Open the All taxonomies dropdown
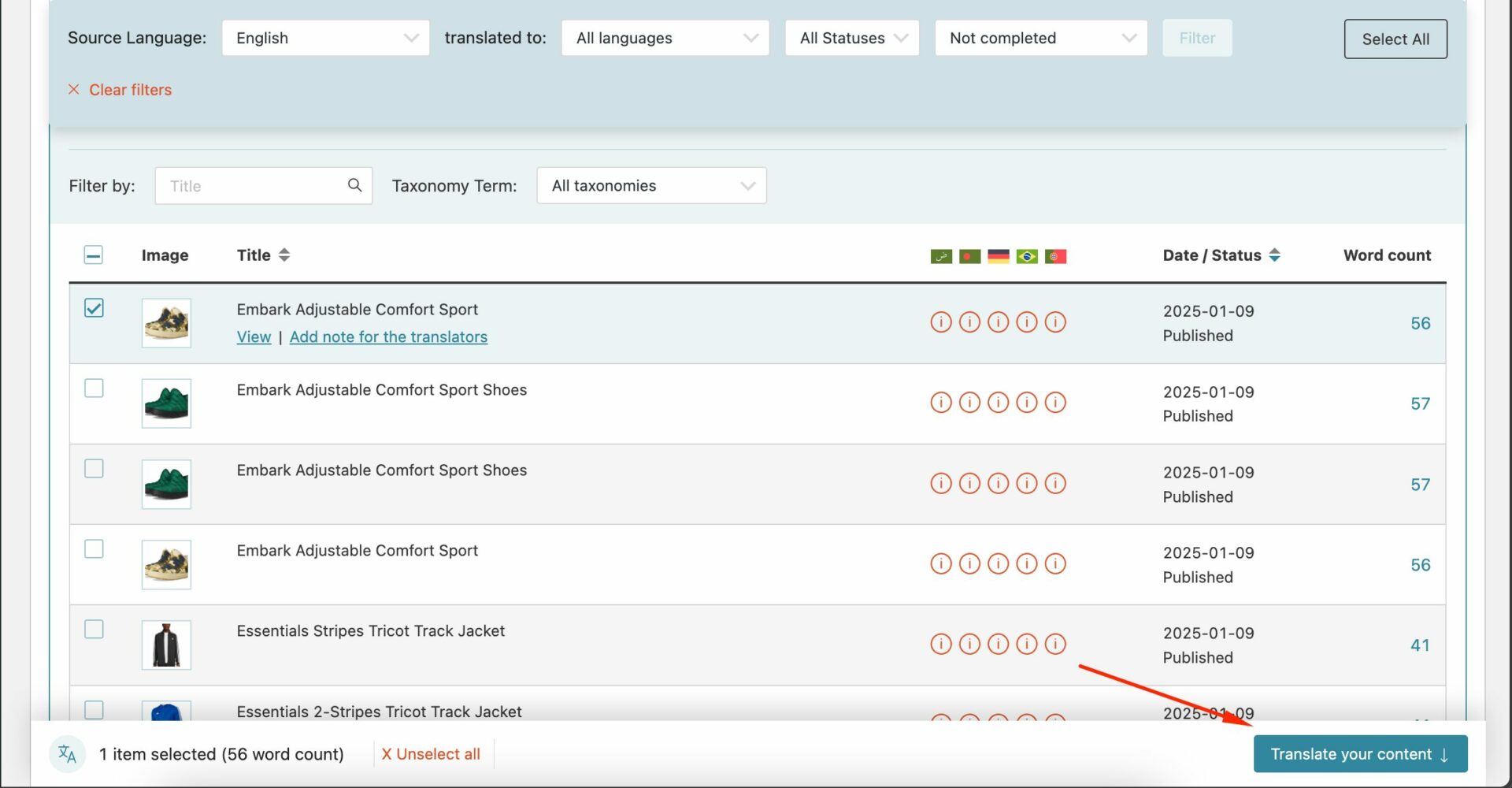The width and height of the screenshot is (1512, 788). coord(652,185)
